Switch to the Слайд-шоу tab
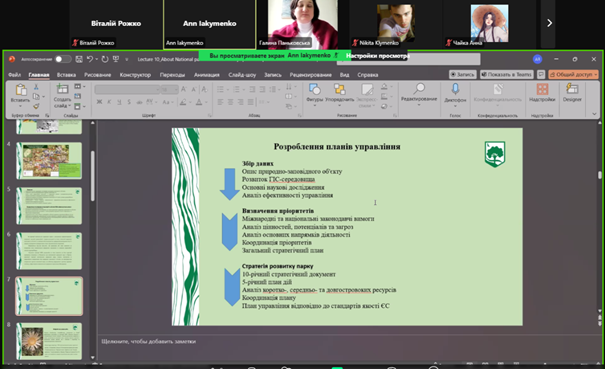Image resolution: width=605 pixels, height=369 pixels. pos(242,74)
